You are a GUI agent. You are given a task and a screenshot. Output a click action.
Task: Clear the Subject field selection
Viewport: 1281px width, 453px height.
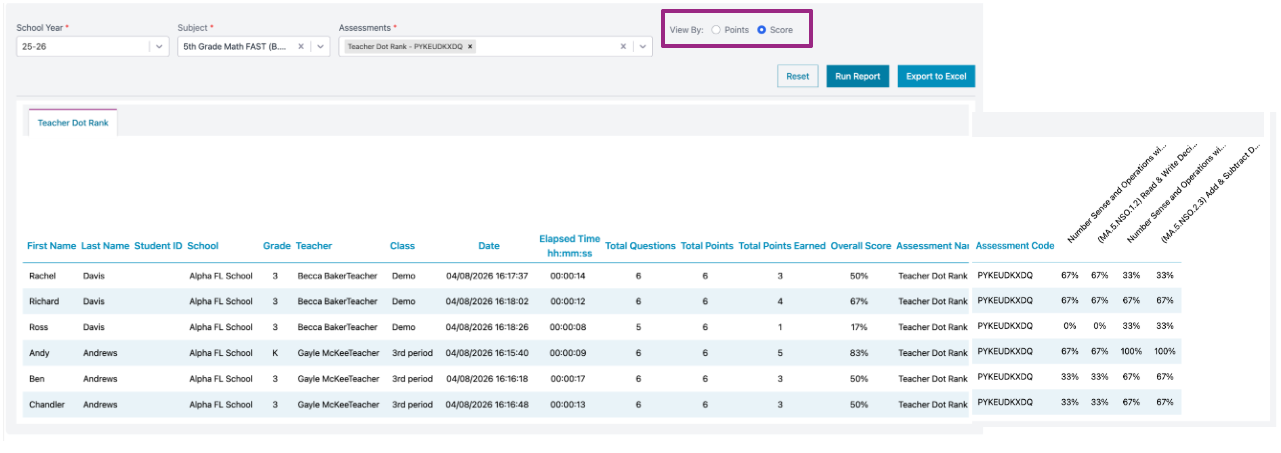point(301,46)
